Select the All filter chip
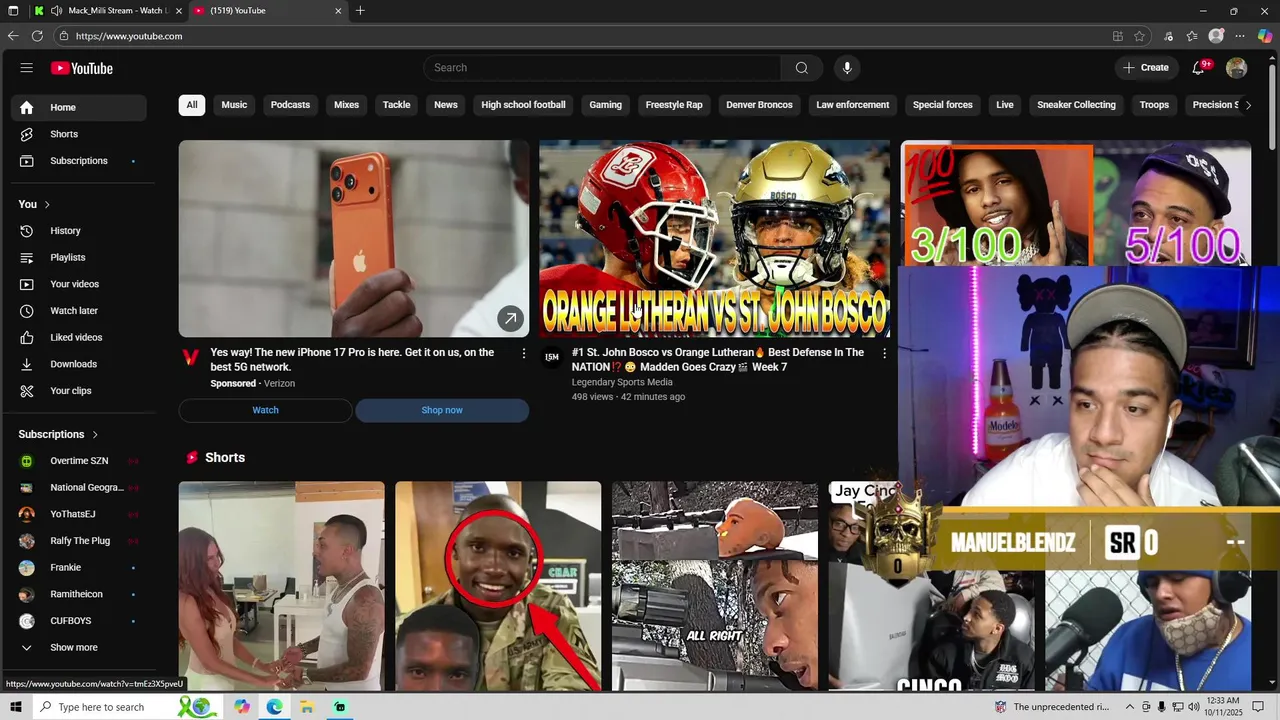Viewport: 1280px width, 720px height. pos(192,105)
